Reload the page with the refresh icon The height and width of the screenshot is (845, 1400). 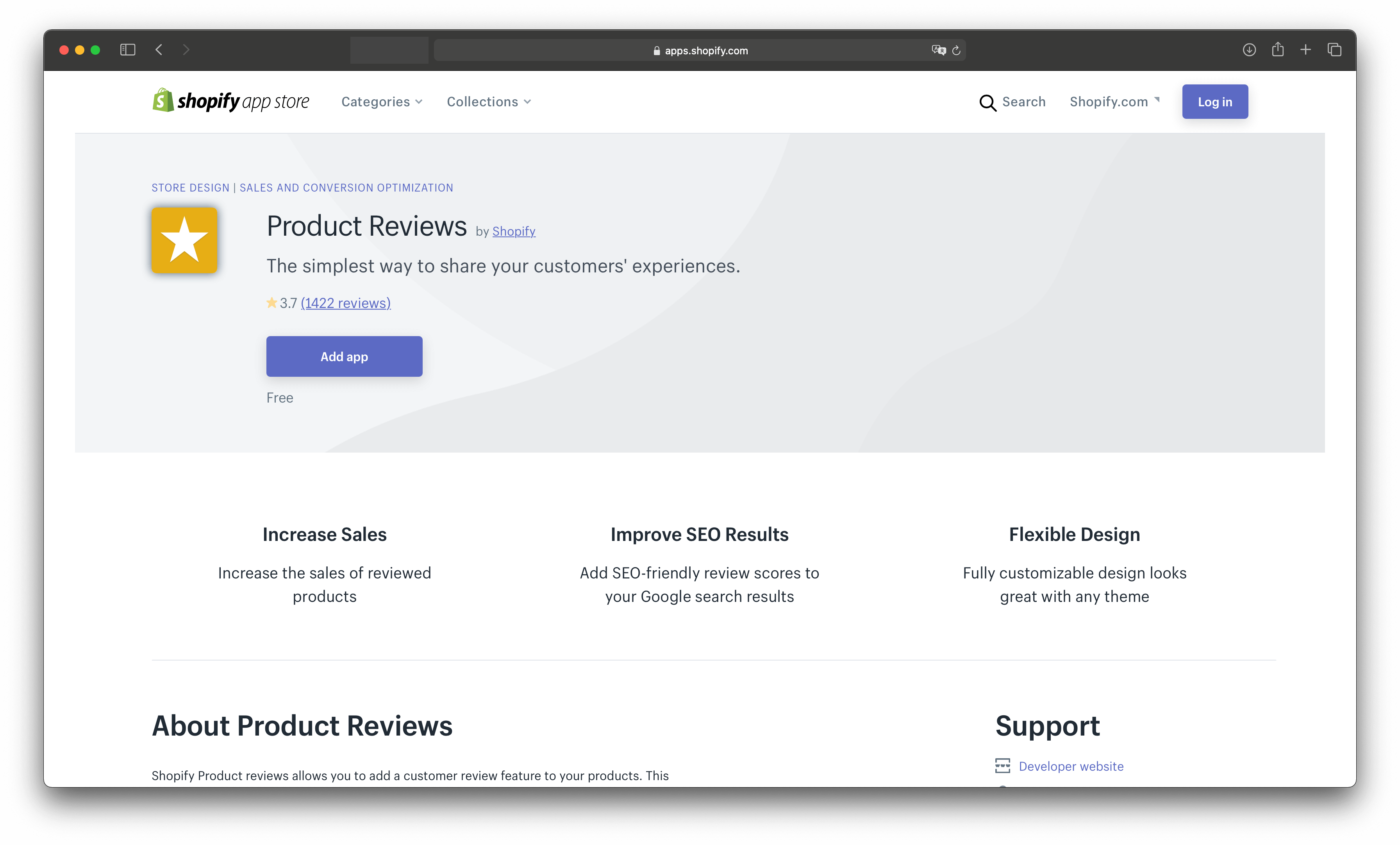pos(957,50)
